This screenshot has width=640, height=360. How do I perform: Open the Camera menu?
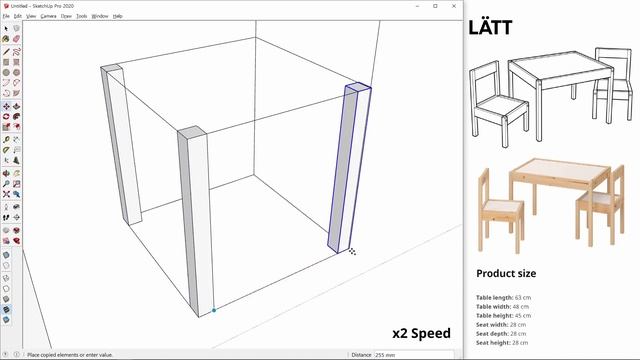(49, 16)
